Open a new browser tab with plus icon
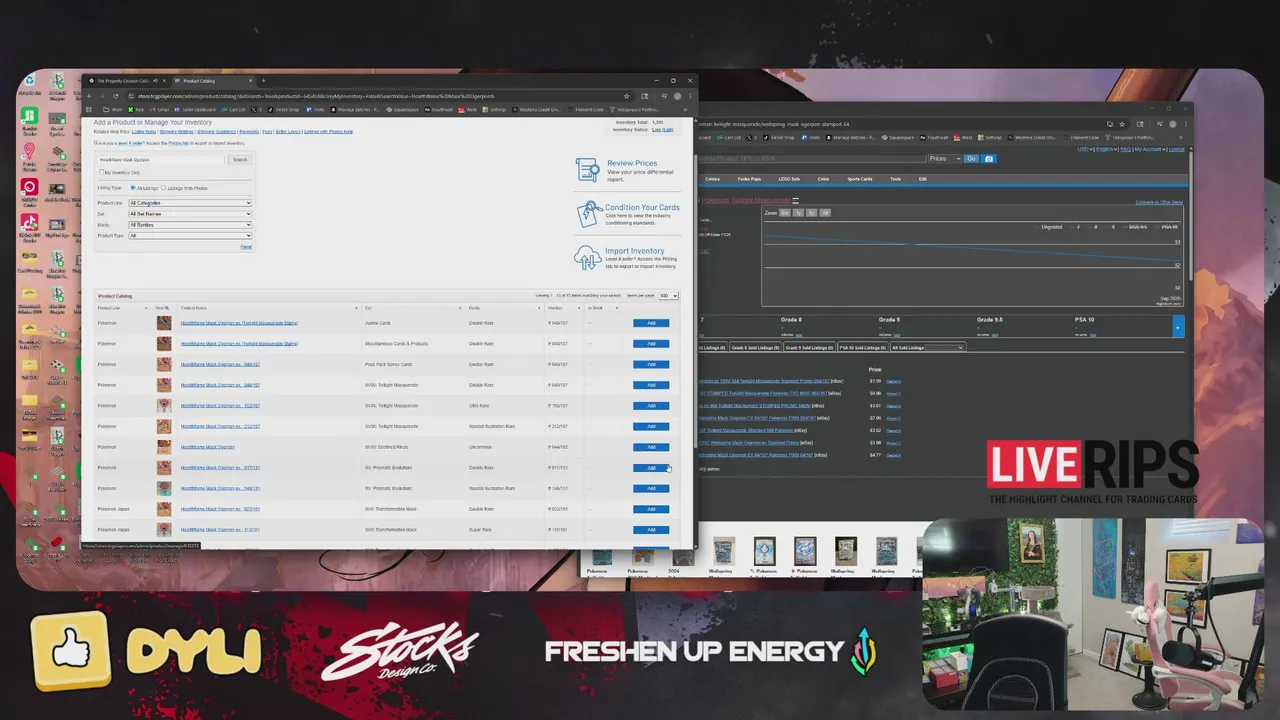 264,81
